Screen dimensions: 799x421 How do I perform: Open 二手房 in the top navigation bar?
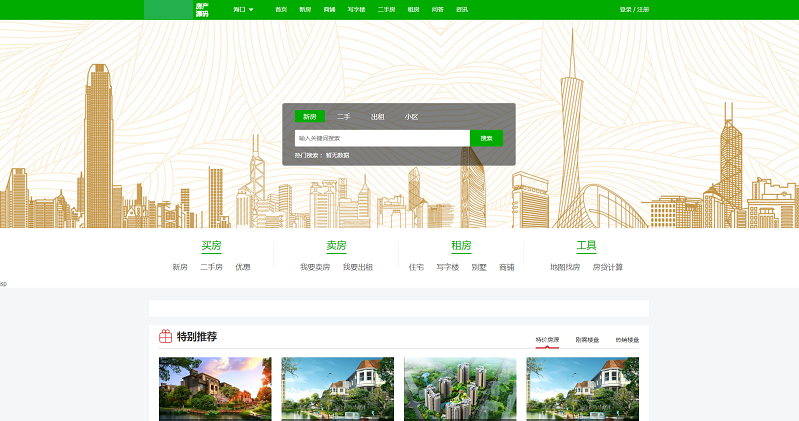(386, 10)
